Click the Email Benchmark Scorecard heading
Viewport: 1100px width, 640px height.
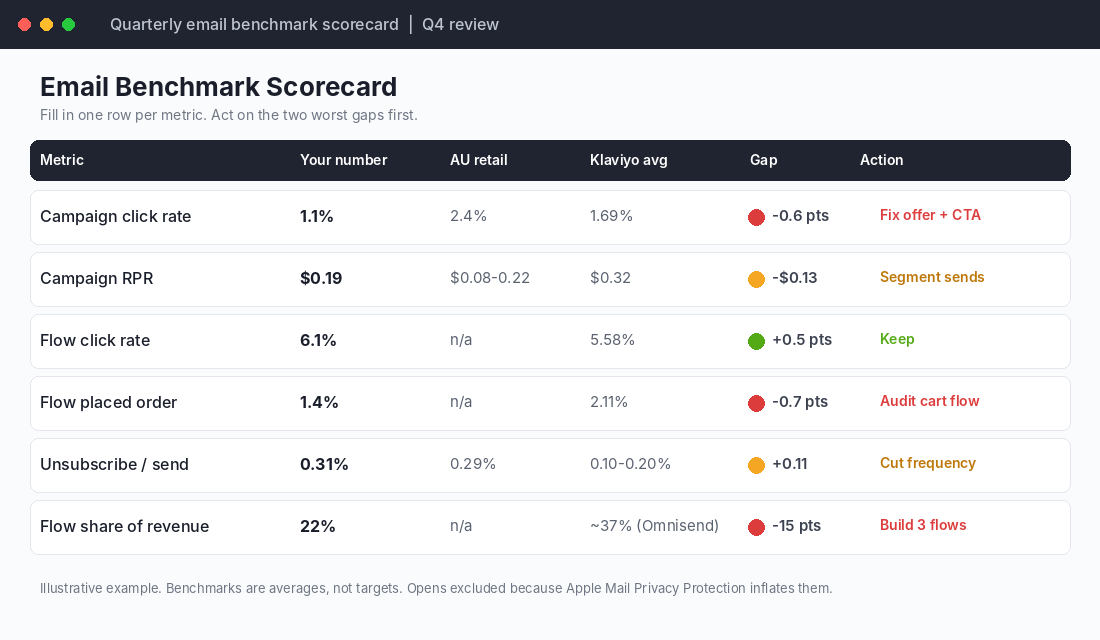[x=218, y=87]
